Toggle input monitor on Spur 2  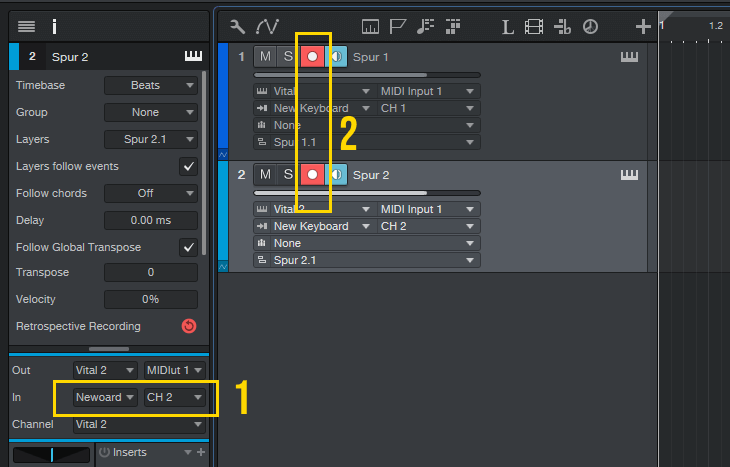click(x=336, y=175)
